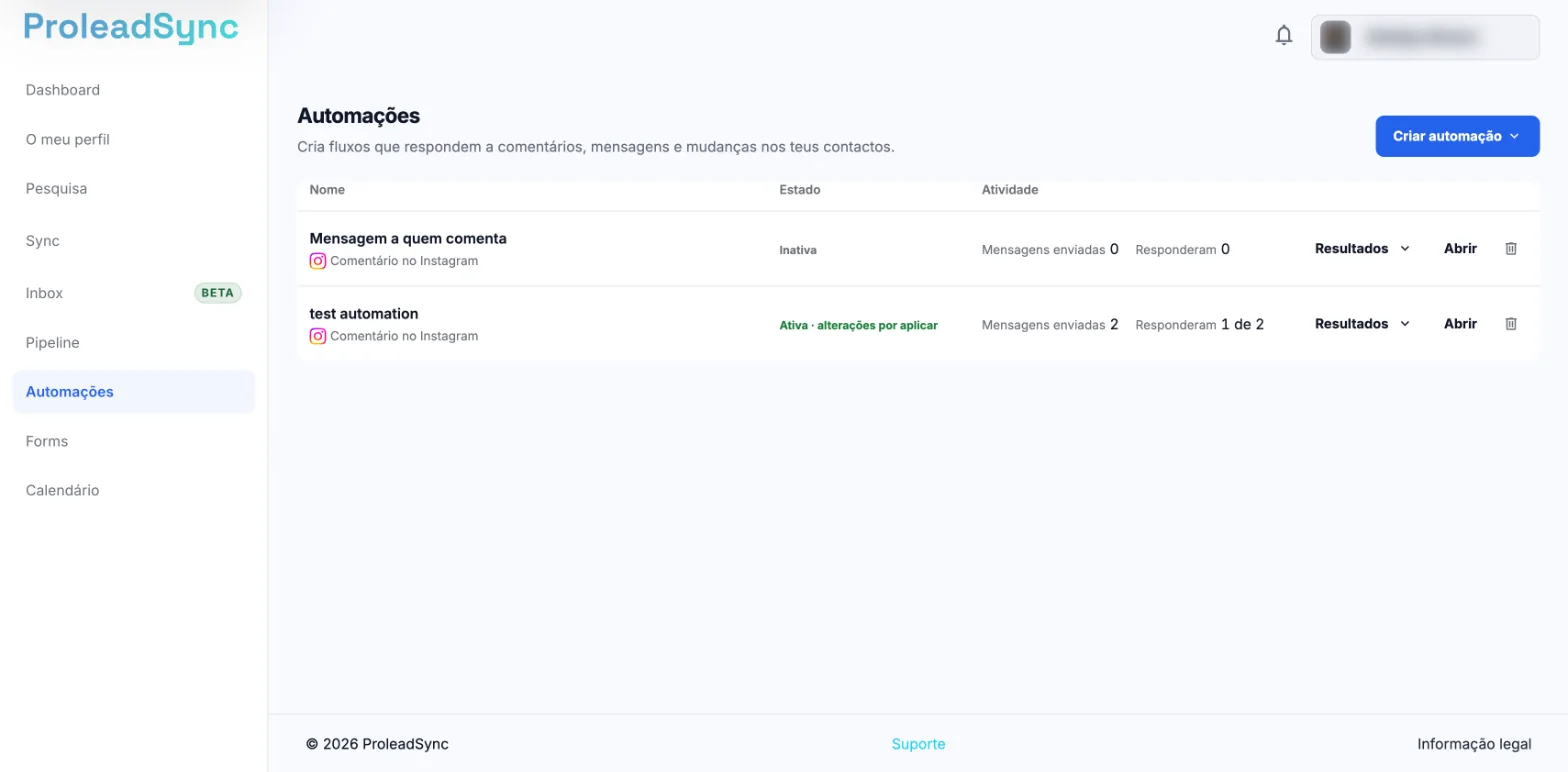This screenshot has width=1568, height=772.
Task: Follow the Suporte link in footer
Action: [x=918, y=744]
